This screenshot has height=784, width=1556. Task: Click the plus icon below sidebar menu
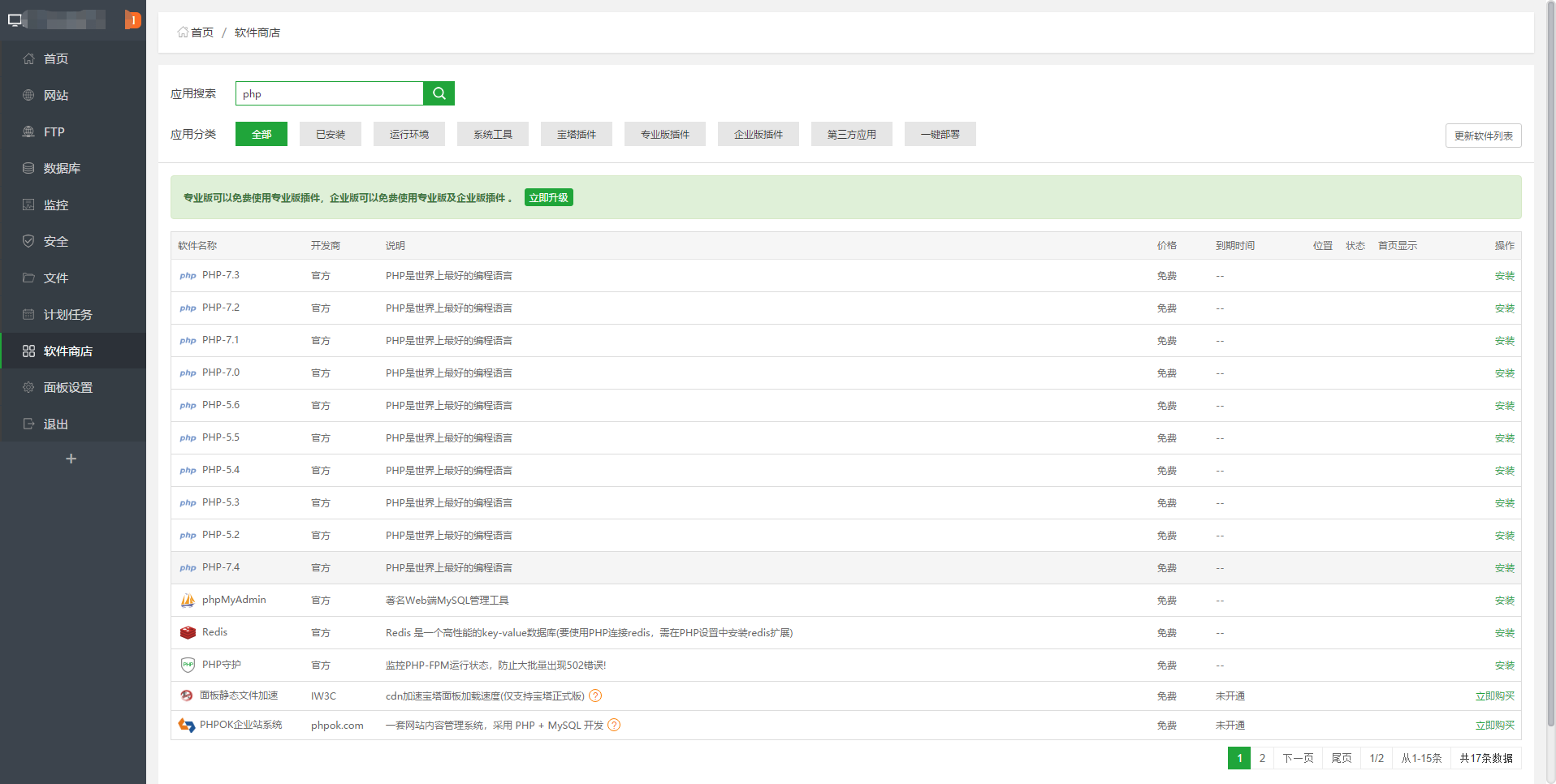[x=71, y=459]
